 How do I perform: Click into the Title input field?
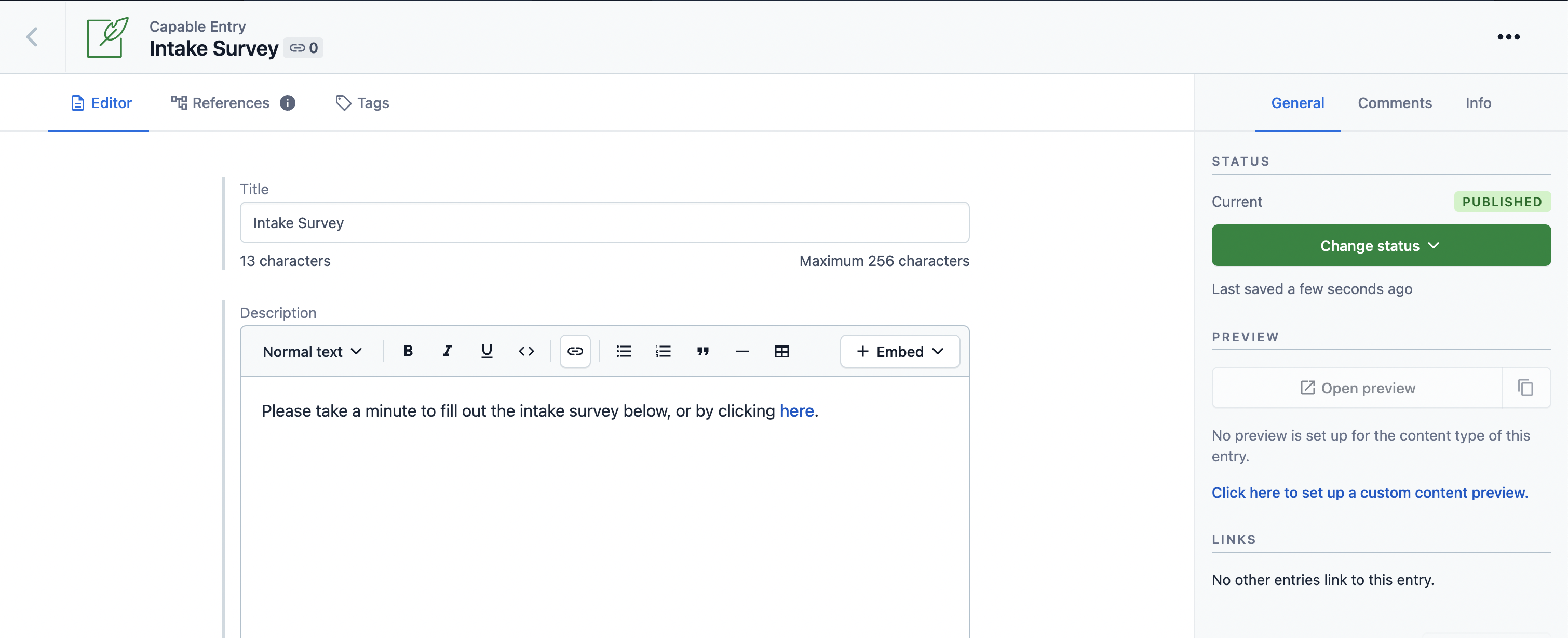604,223
